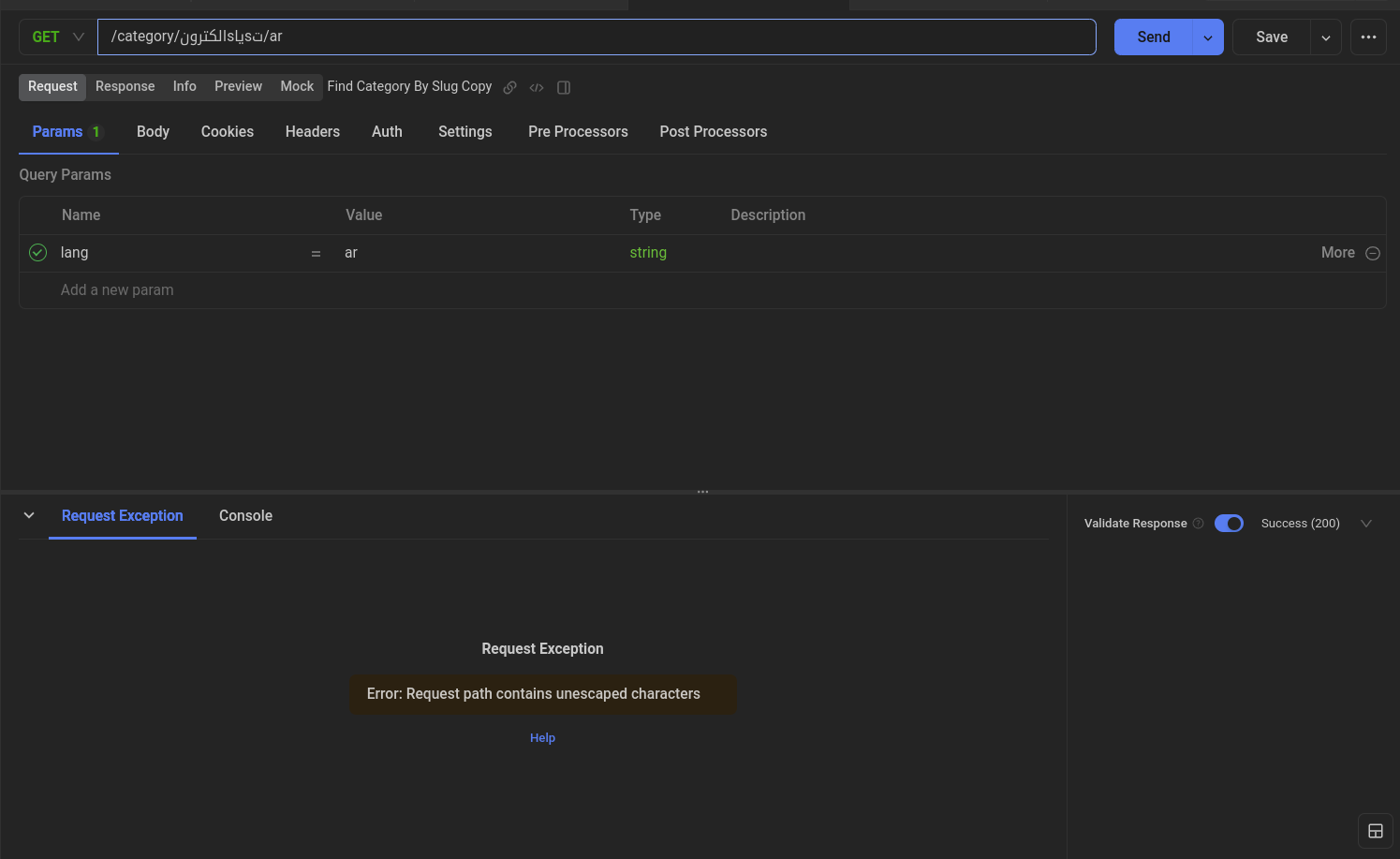Disable the lang parameter checkmark
1400x859 pixels.
tap(38, 253)
